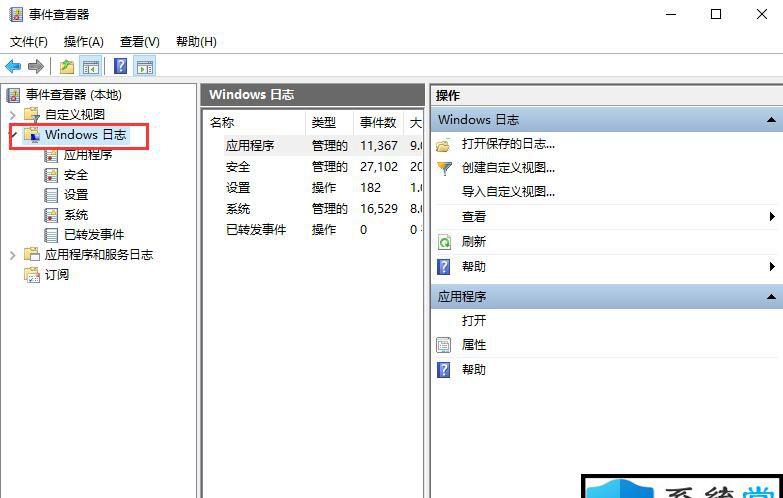Sort by the 名称 column header
The height and width of the screenshot is (498, 783).
pos(255,122)
